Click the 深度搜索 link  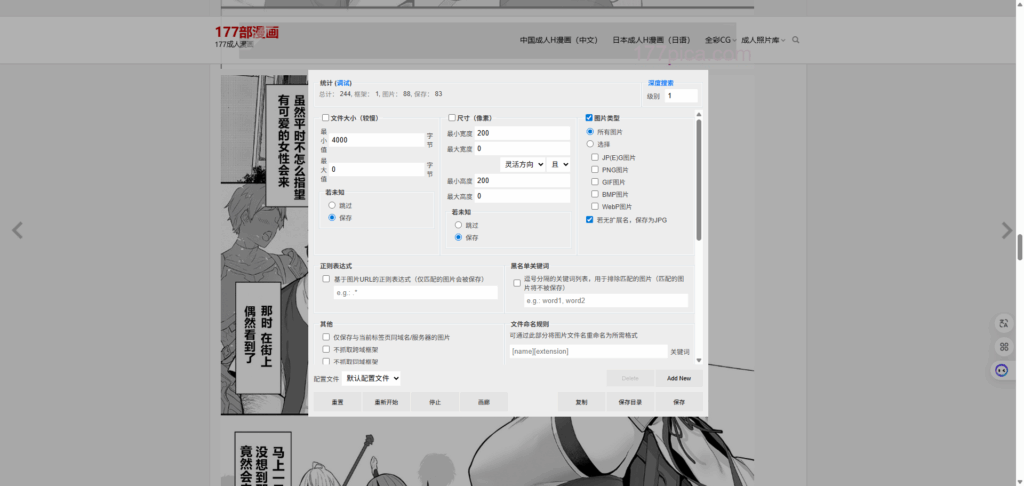(x=661, y=83)
